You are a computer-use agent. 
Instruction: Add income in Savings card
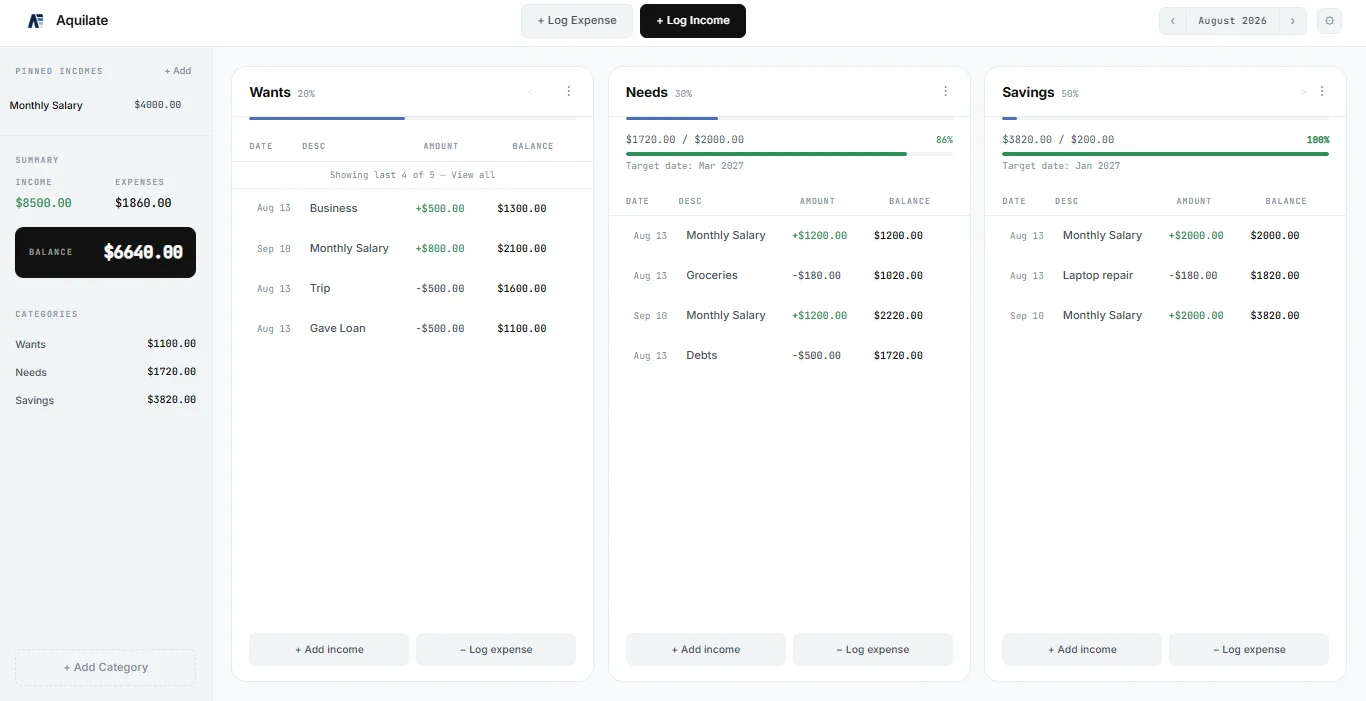pos(1082,649)
